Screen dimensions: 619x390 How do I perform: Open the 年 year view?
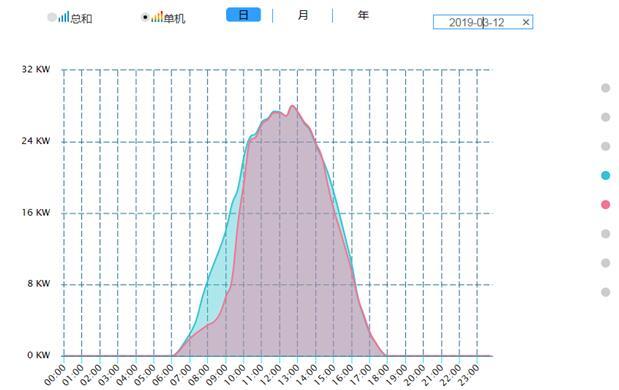(363, 15)
